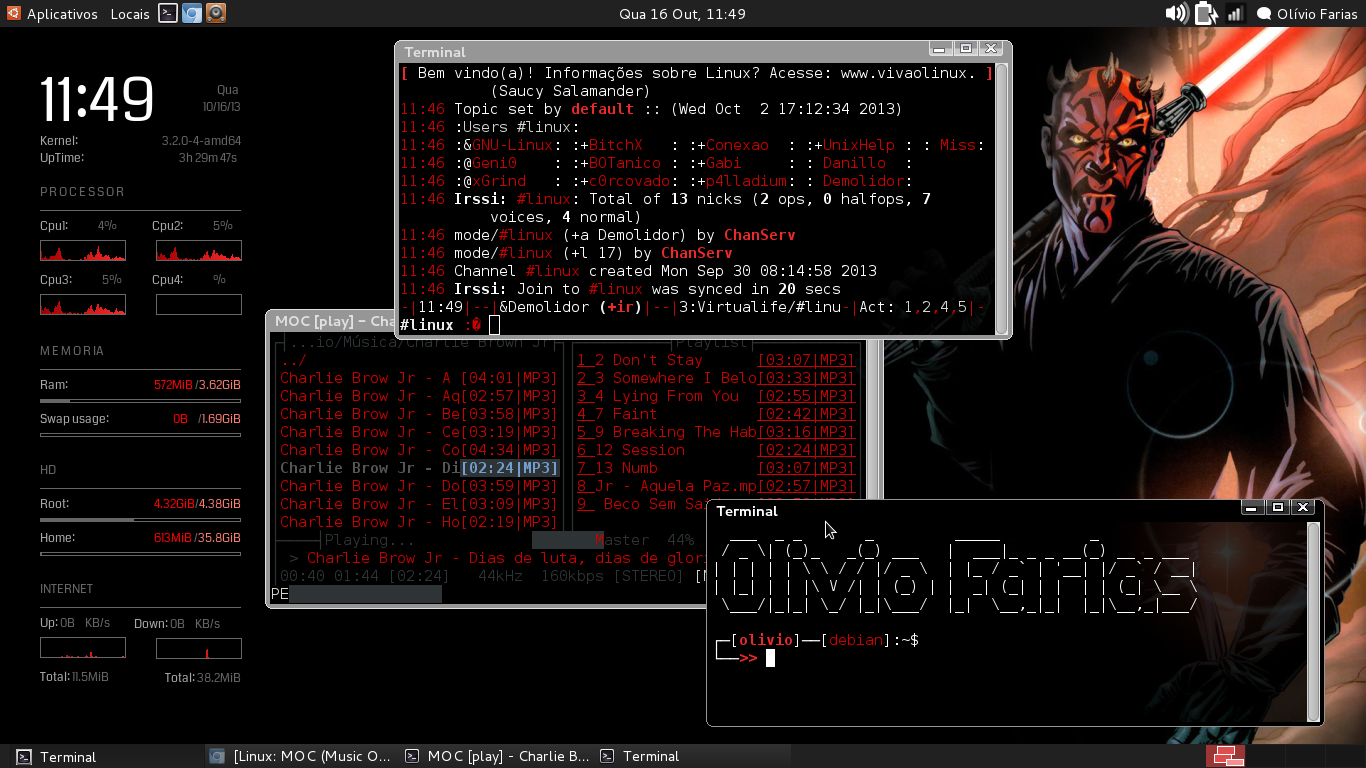
Task: Open the third launcher icon in top panel
Action: pyautogui.click(x=216, y=13)
